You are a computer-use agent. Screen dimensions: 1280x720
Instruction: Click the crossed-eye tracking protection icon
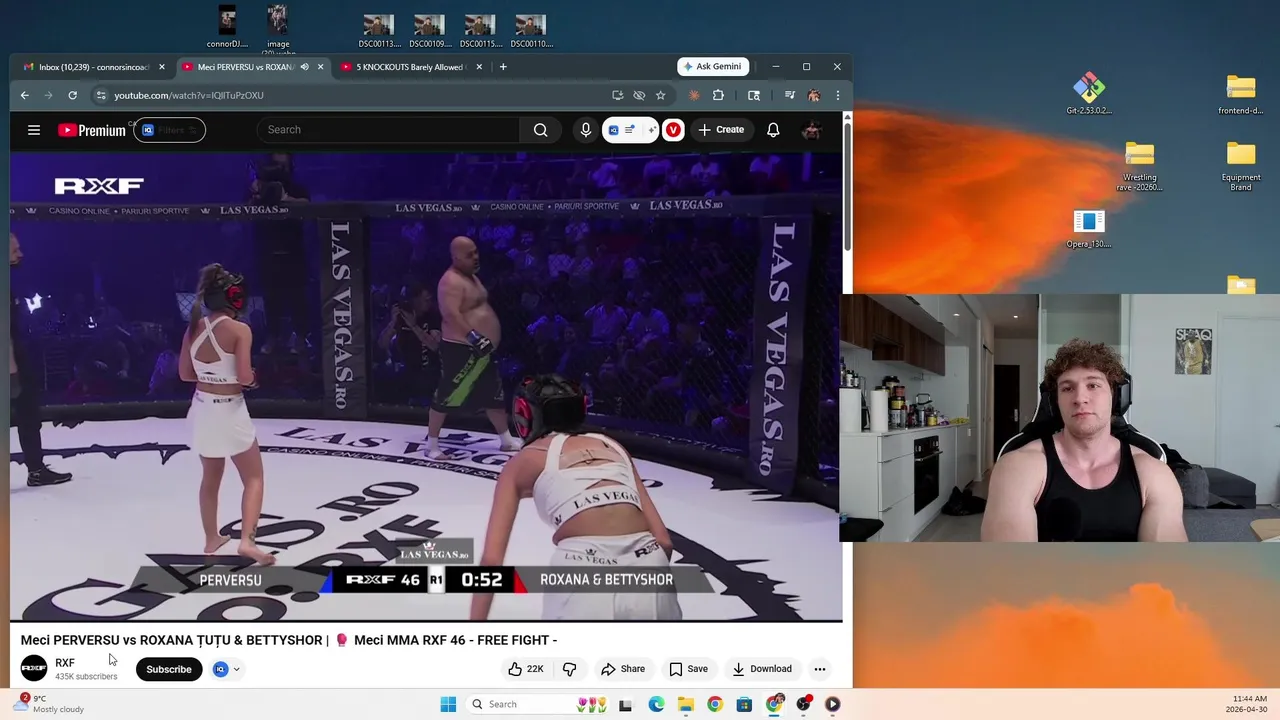[x=639, y=95]
